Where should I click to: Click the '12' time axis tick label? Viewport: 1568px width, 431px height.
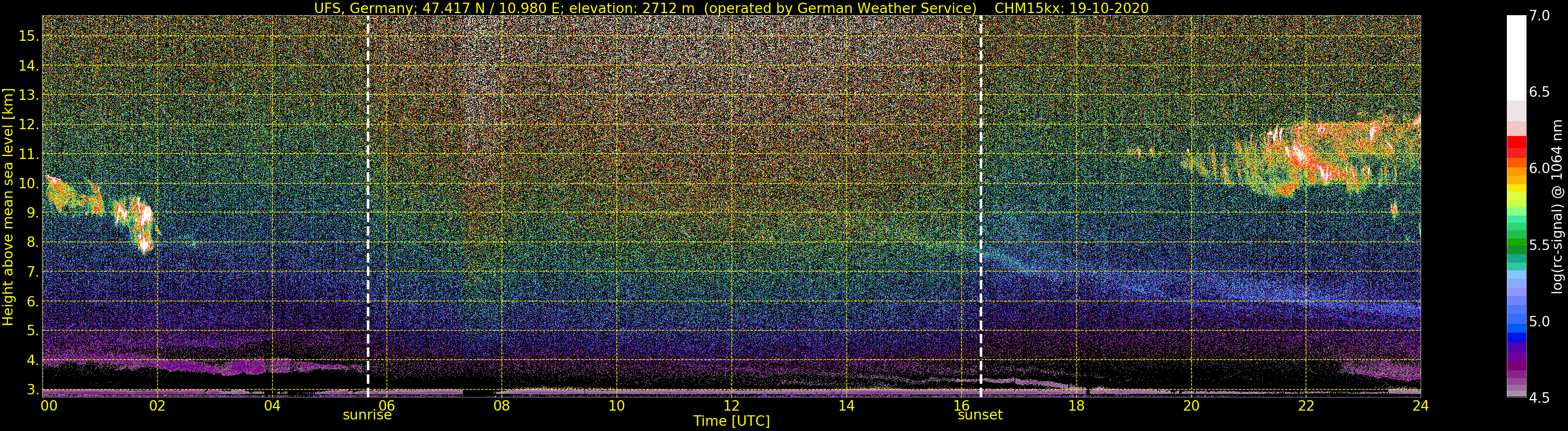[x=731, y=405]
